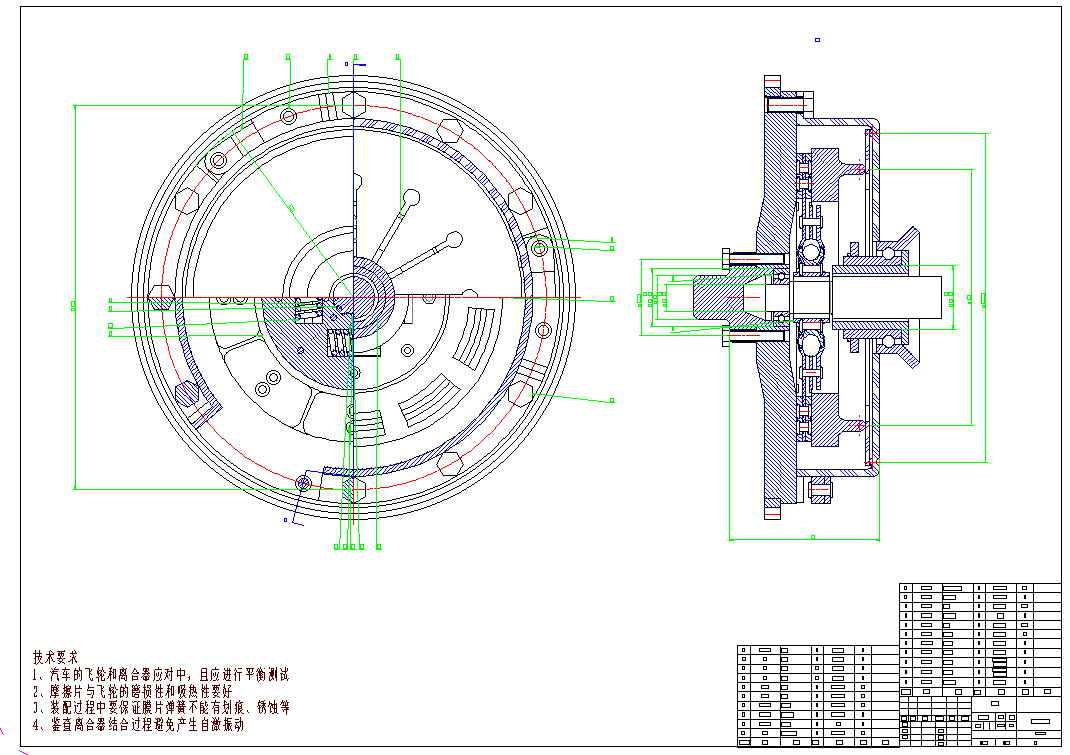This screenshot has width=1070, height=755.
Task: Click the bolt head at top of section view
Action: 787,103
